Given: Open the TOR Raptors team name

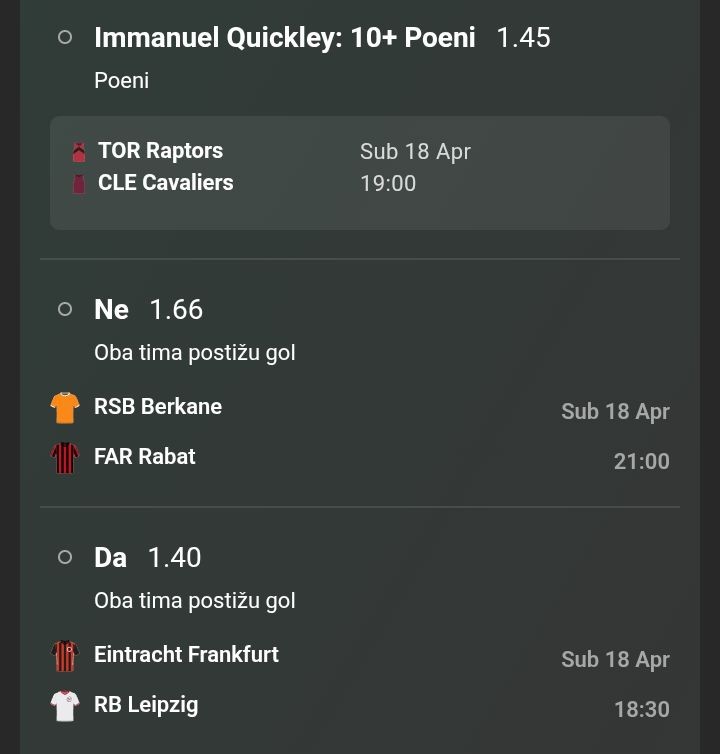Looking at the screenshot, I should [160, 151].
